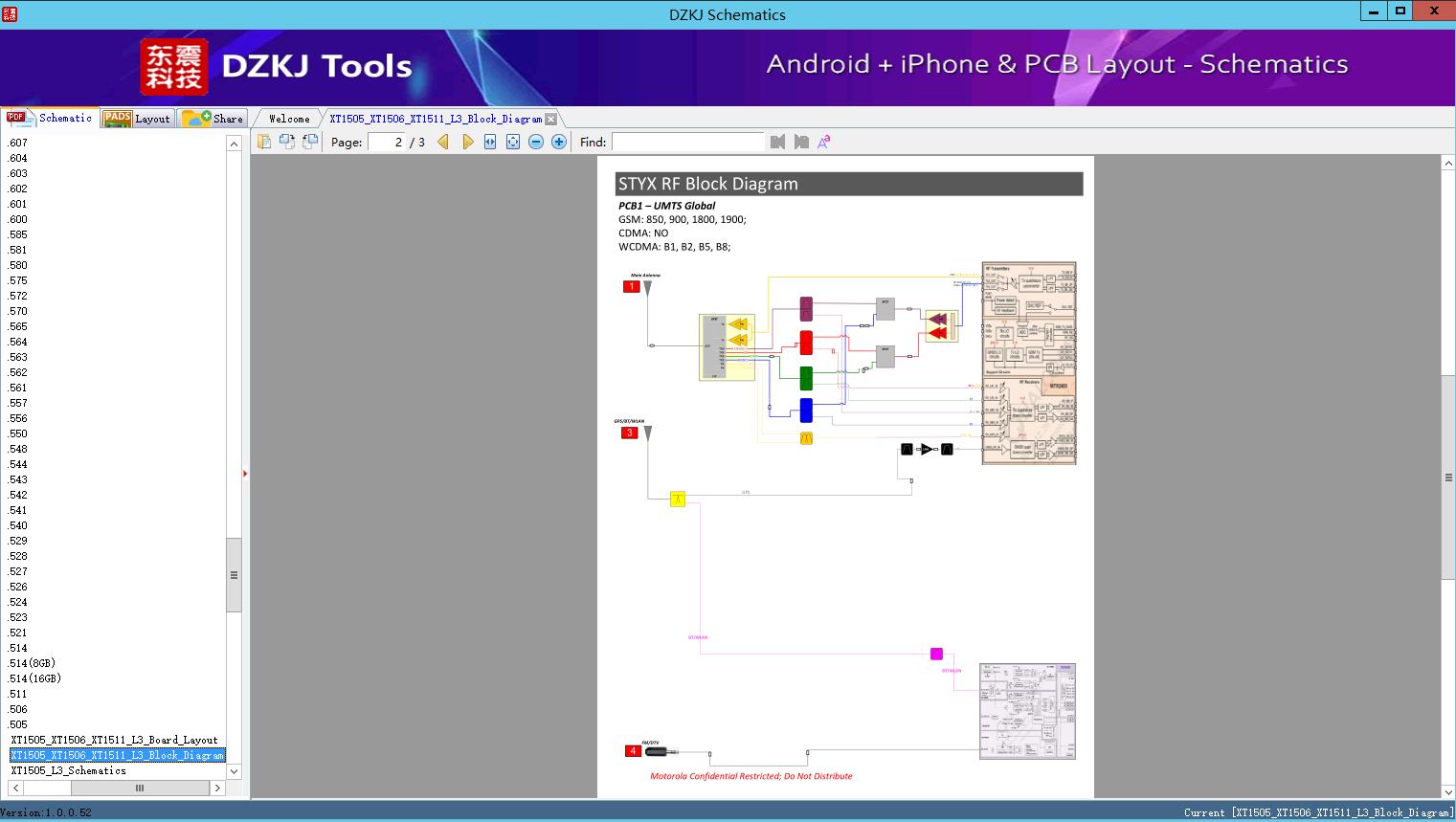Image resolution: width=1456 pixels, height=822 pixels.
Task: Click the find next icon
Action: (801, 142)
